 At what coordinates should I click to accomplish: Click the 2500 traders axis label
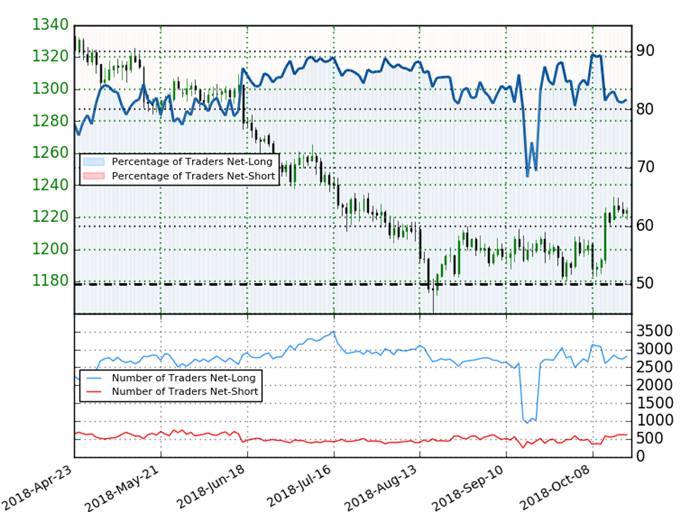coord(654,367)
